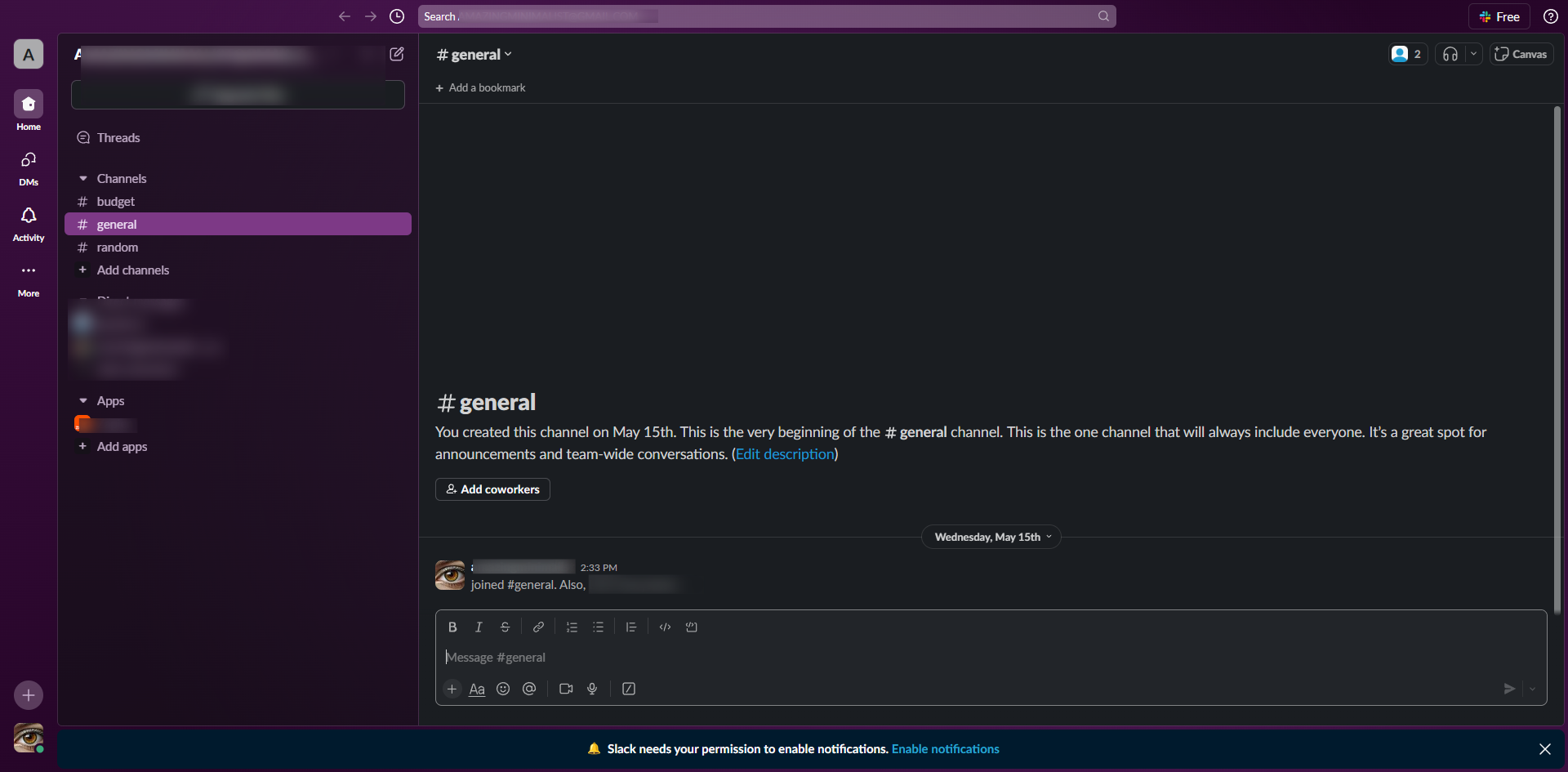Open Threads in the sidebar
1568x772 pixels.
(238, 137)
